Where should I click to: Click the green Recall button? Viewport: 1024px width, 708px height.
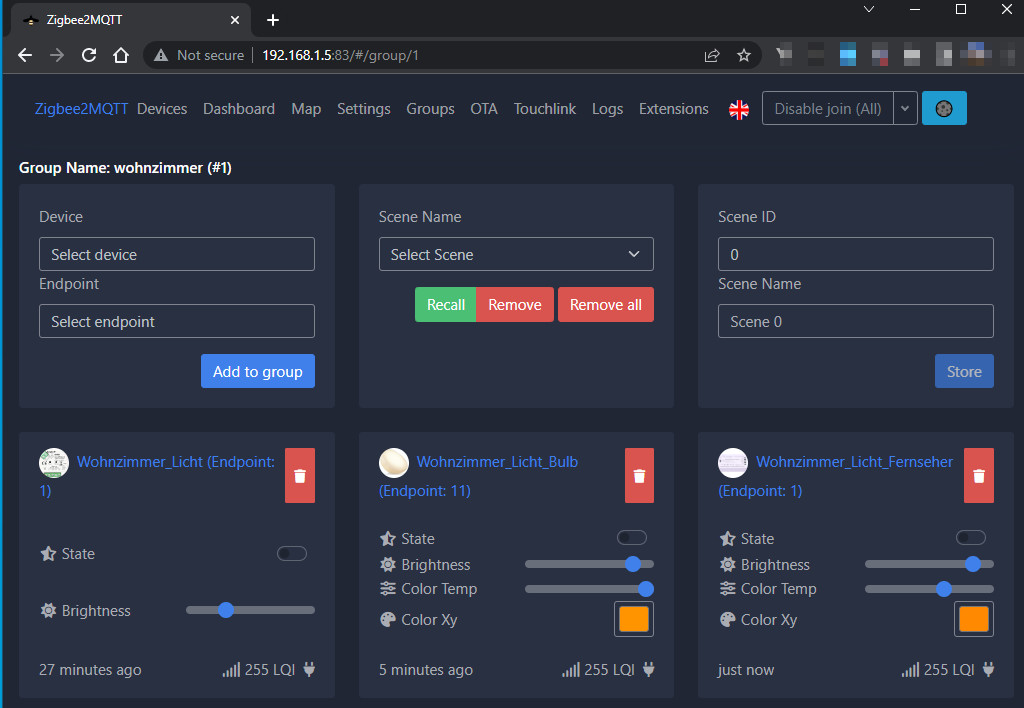445,305
